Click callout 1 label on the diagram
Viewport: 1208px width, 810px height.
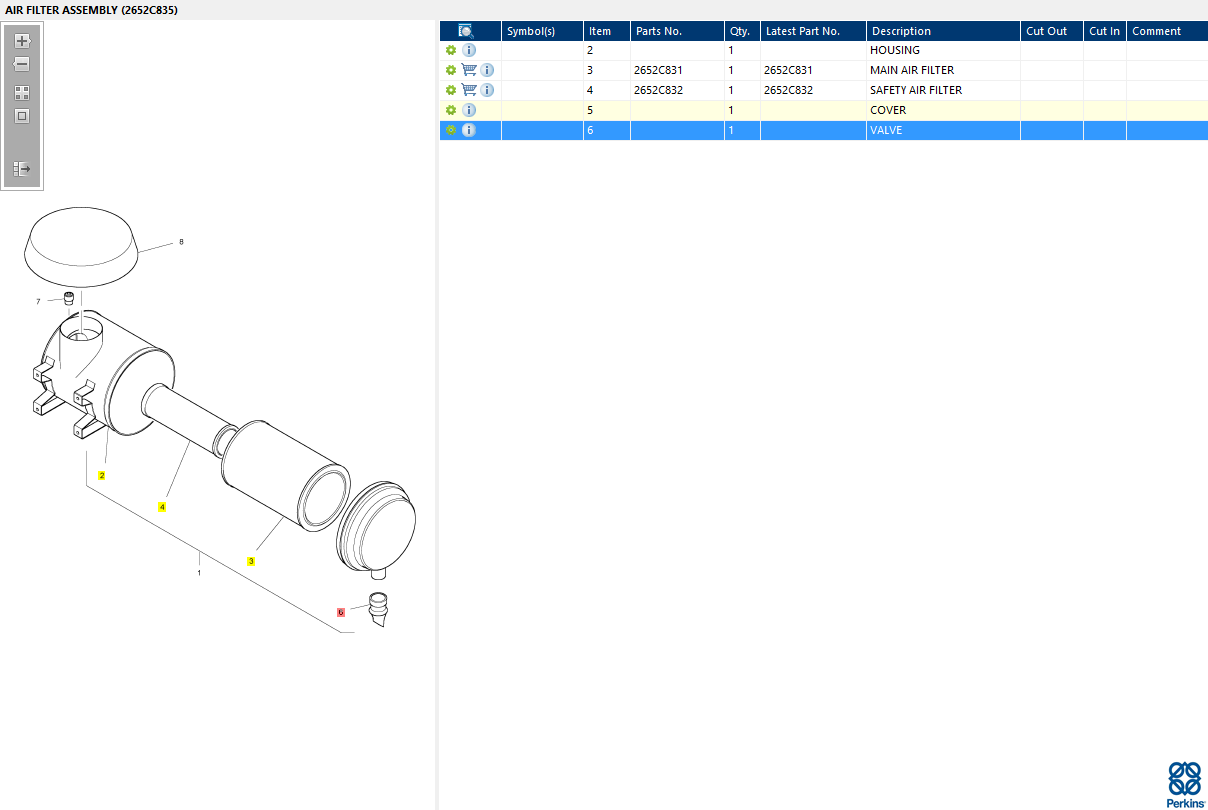[199, 573]
